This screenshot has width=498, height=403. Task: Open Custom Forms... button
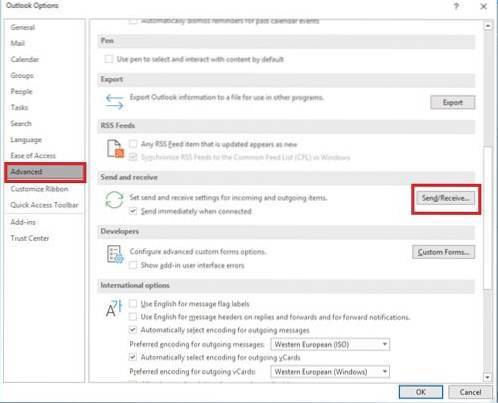pyautogui.click(x=443, y=252)
